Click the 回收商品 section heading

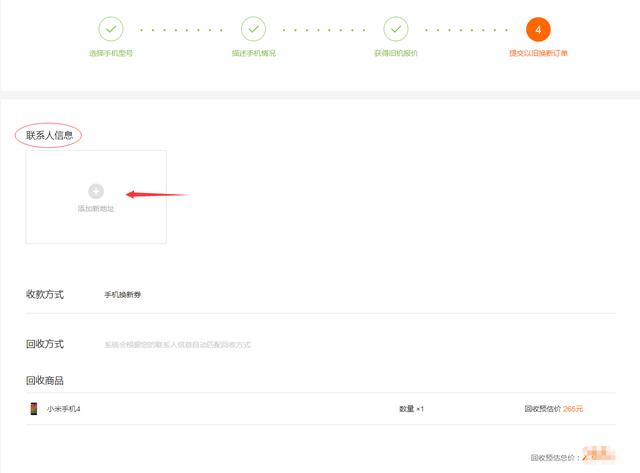[x=45, y=380]
